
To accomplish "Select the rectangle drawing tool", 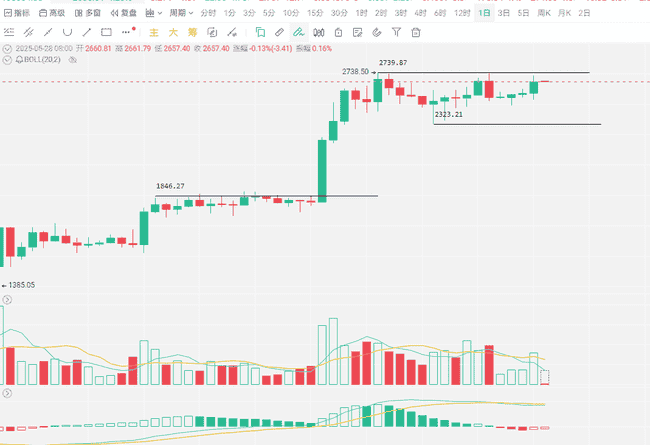I will 107,32.
